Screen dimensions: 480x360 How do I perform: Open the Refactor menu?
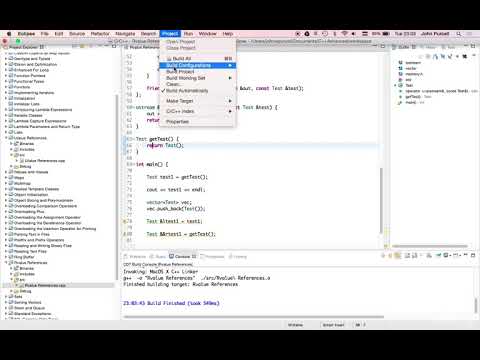pos(100,34)
